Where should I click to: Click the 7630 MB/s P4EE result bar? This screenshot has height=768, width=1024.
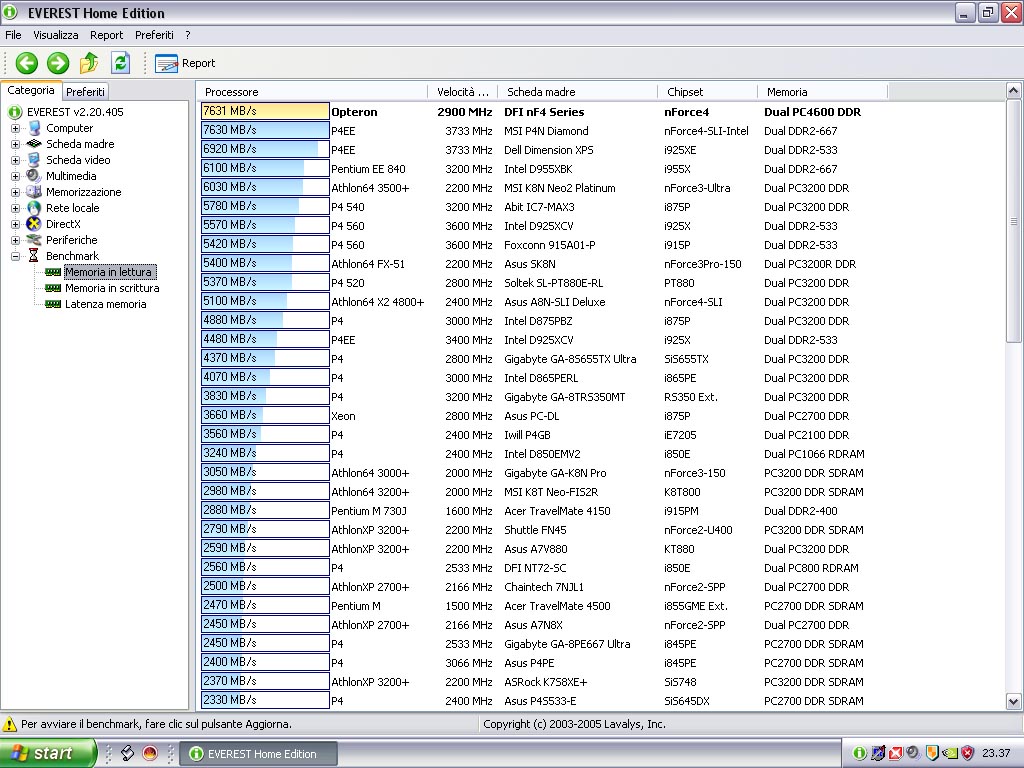click(265, 131)
